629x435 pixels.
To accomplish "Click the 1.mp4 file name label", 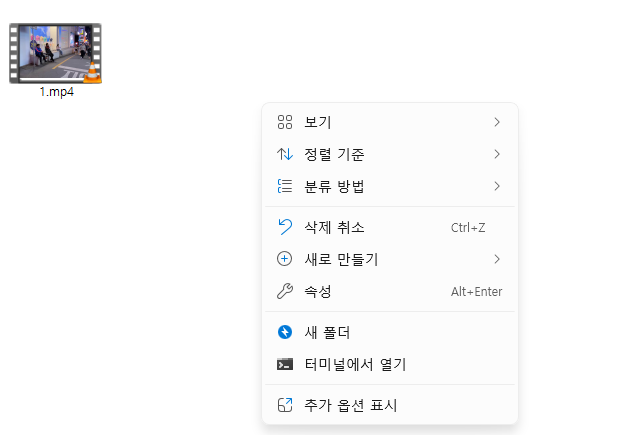I will point(57,92).
